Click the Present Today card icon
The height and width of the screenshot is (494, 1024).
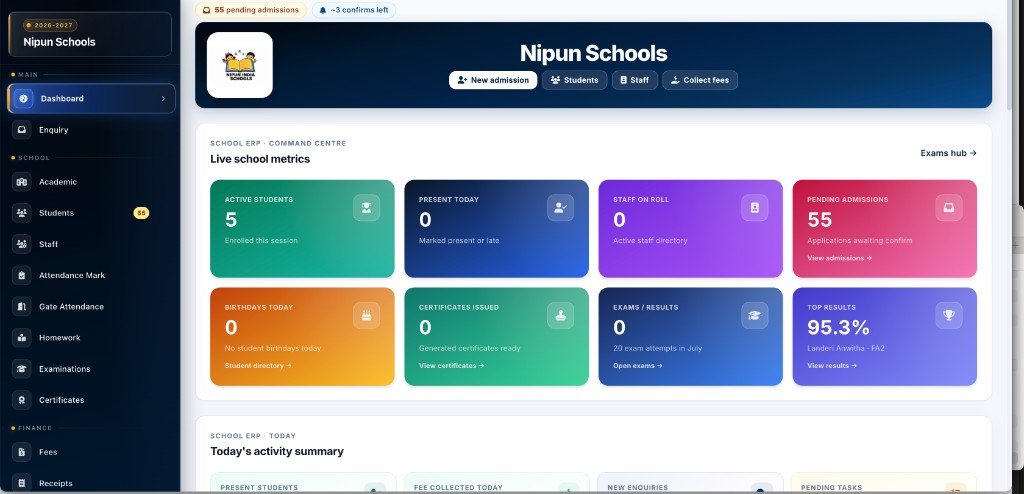560,208
